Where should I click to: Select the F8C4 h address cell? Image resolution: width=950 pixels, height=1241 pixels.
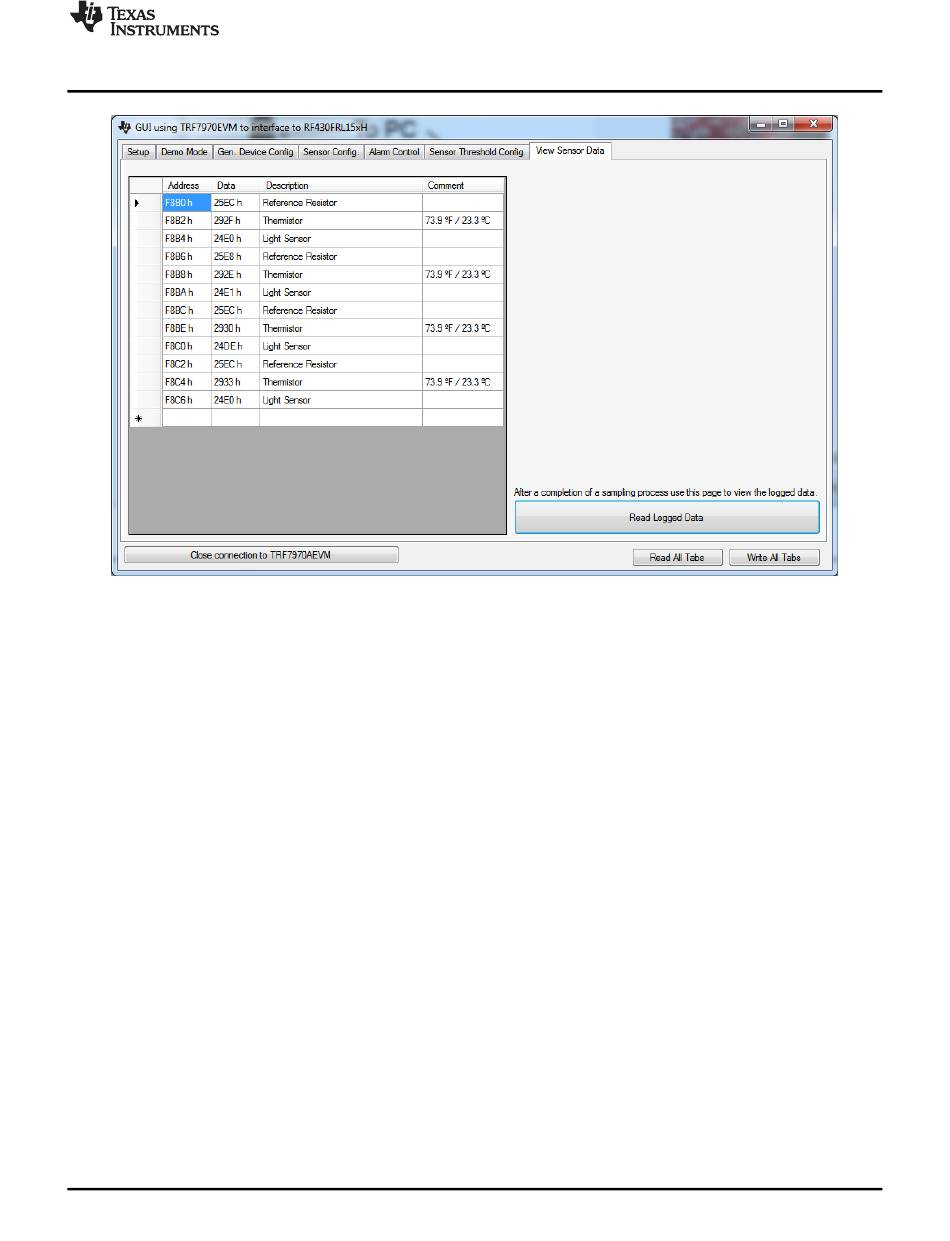coord(187,383)
